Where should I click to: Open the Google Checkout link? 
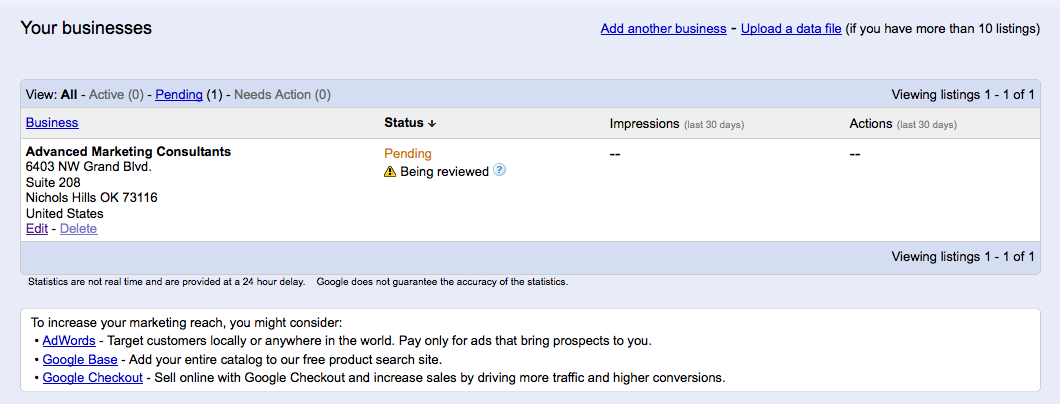point(91,378)
